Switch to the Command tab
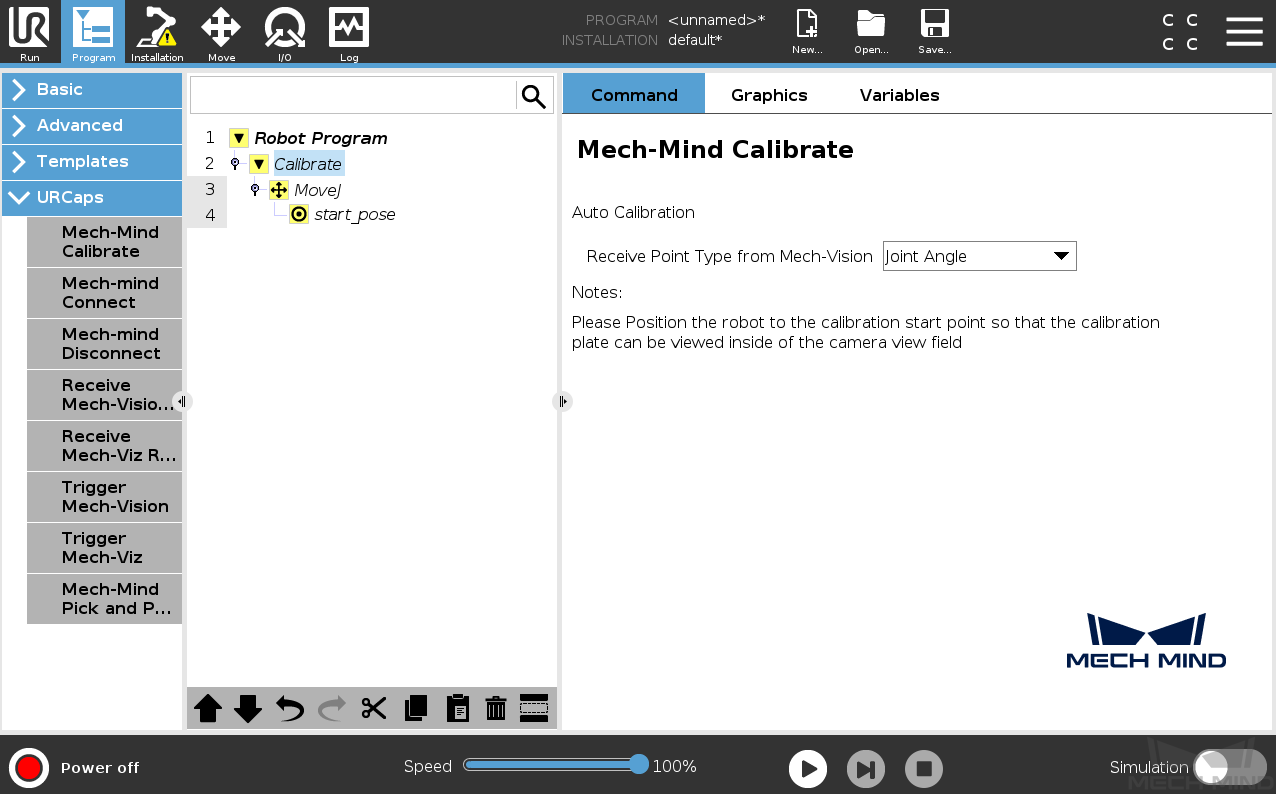 (634, 94)
